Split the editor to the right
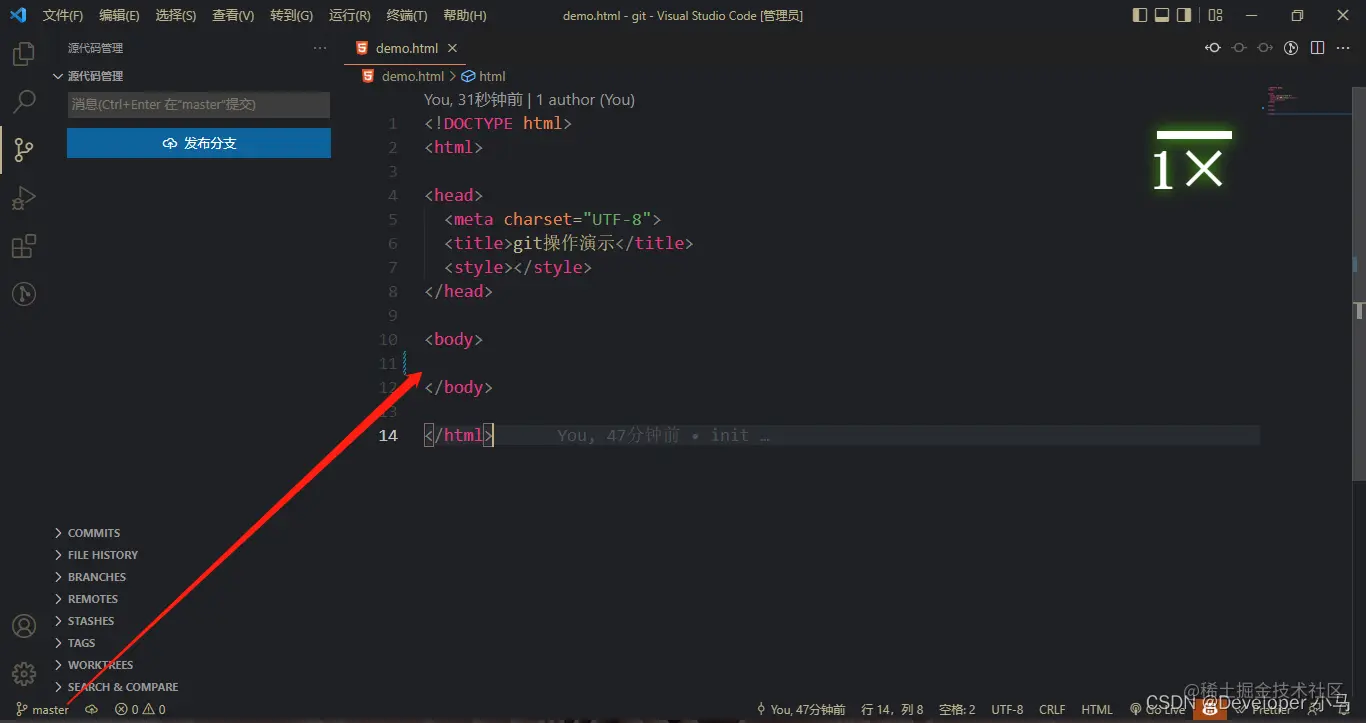 tap(1318, 48)
